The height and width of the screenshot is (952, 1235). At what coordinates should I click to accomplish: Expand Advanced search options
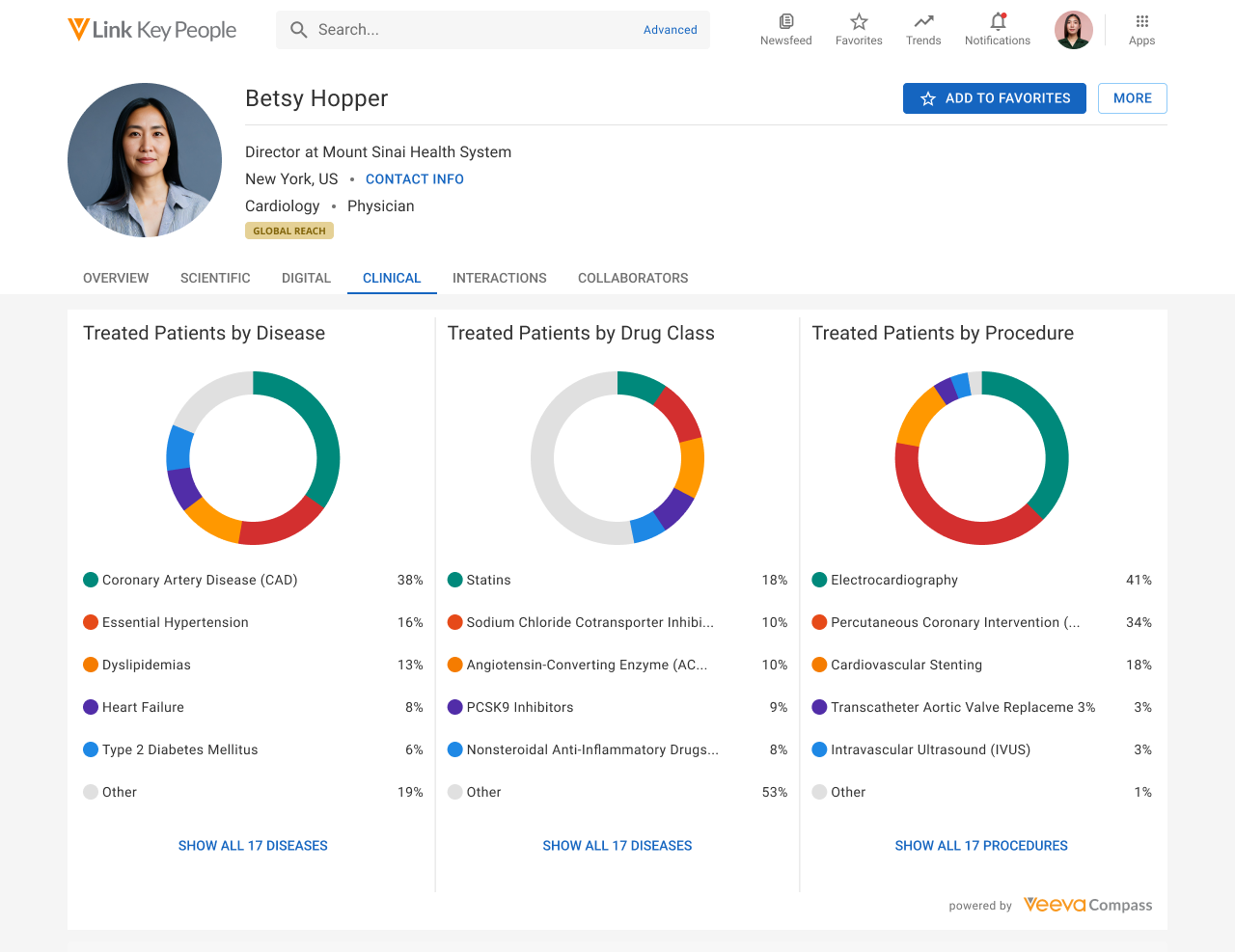[x=670, y=30]
